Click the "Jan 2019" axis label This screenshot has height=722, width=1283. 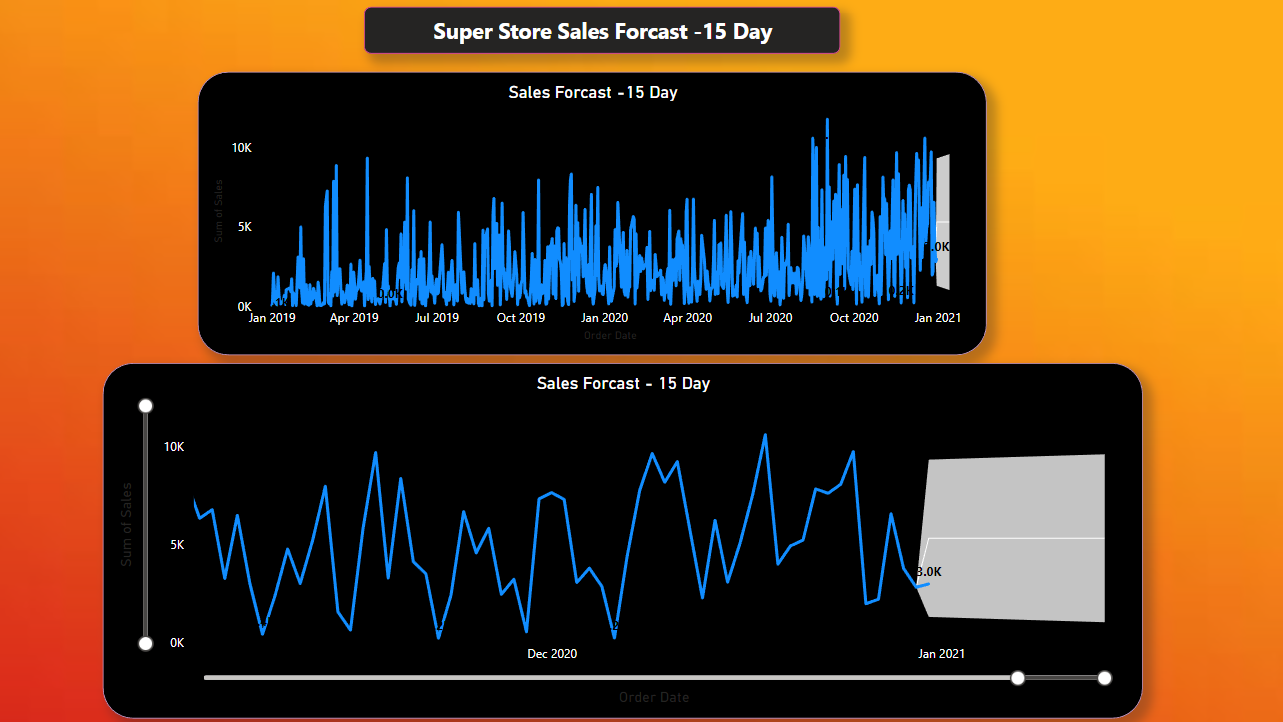tap(271, 317)
